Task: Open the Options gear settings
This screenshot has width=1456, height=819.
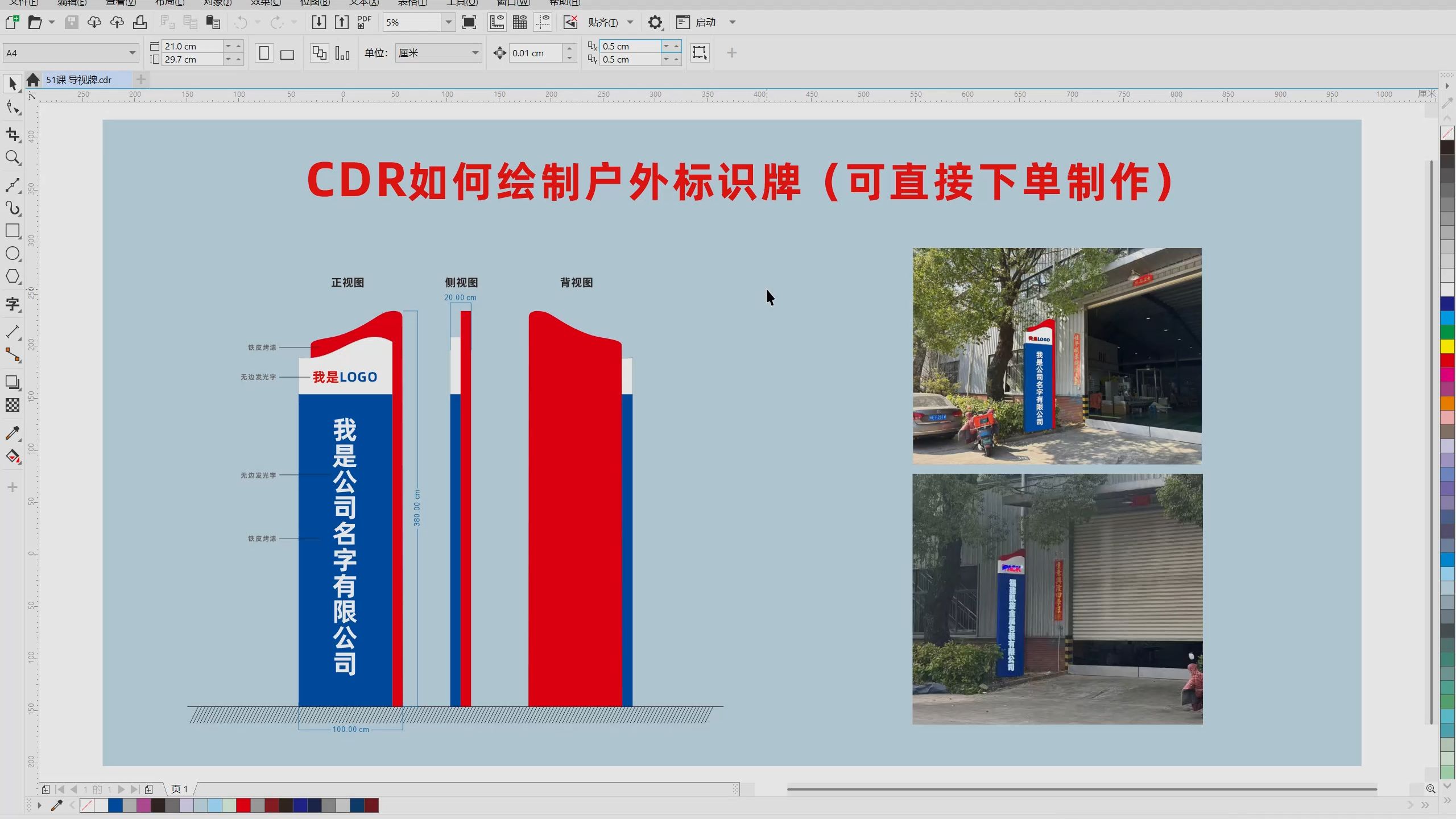Action: (655, 22)
